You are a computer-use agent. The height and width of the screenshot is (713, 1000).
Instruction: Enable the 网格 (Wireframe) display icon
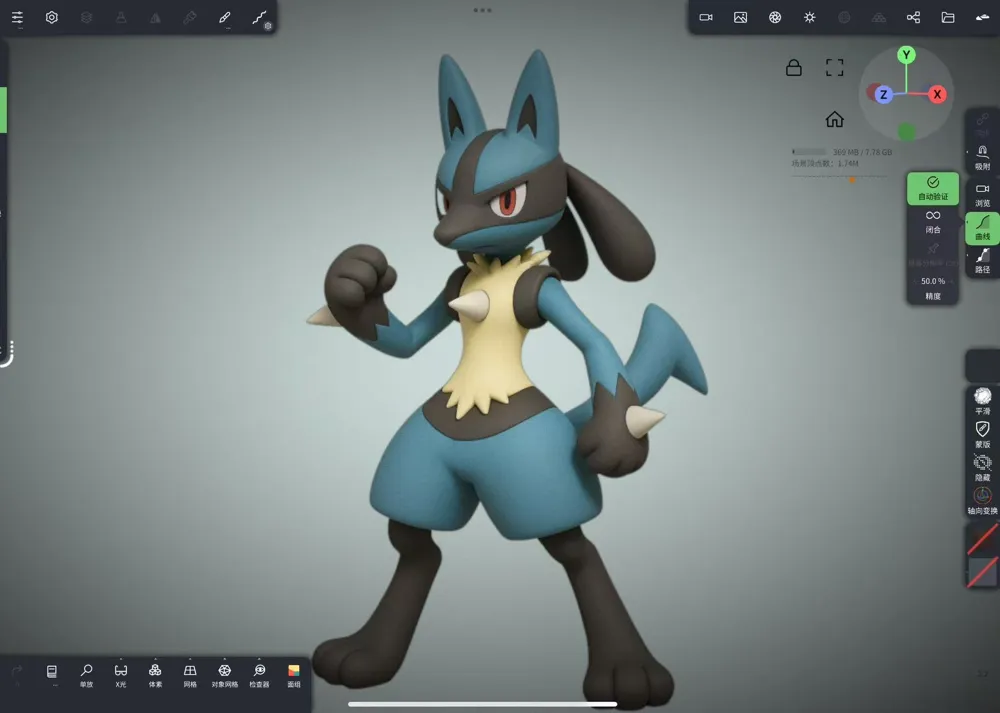pos(188,671)
